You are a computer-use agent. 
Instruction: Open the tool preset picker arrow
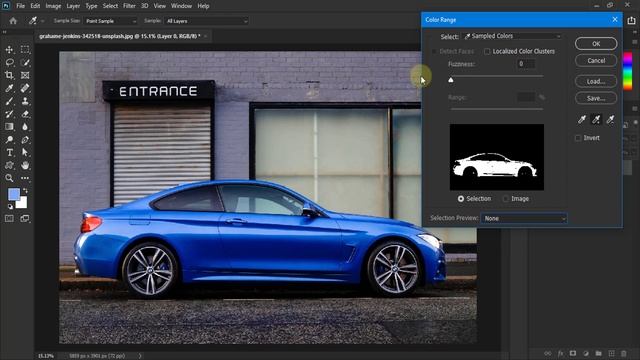coord(42,21)
